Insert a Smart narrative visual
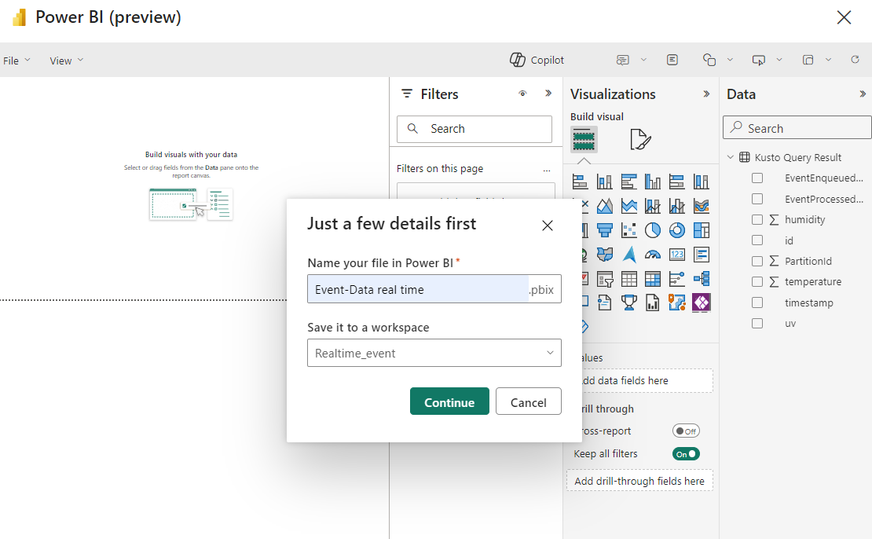 tap(605, 303)
